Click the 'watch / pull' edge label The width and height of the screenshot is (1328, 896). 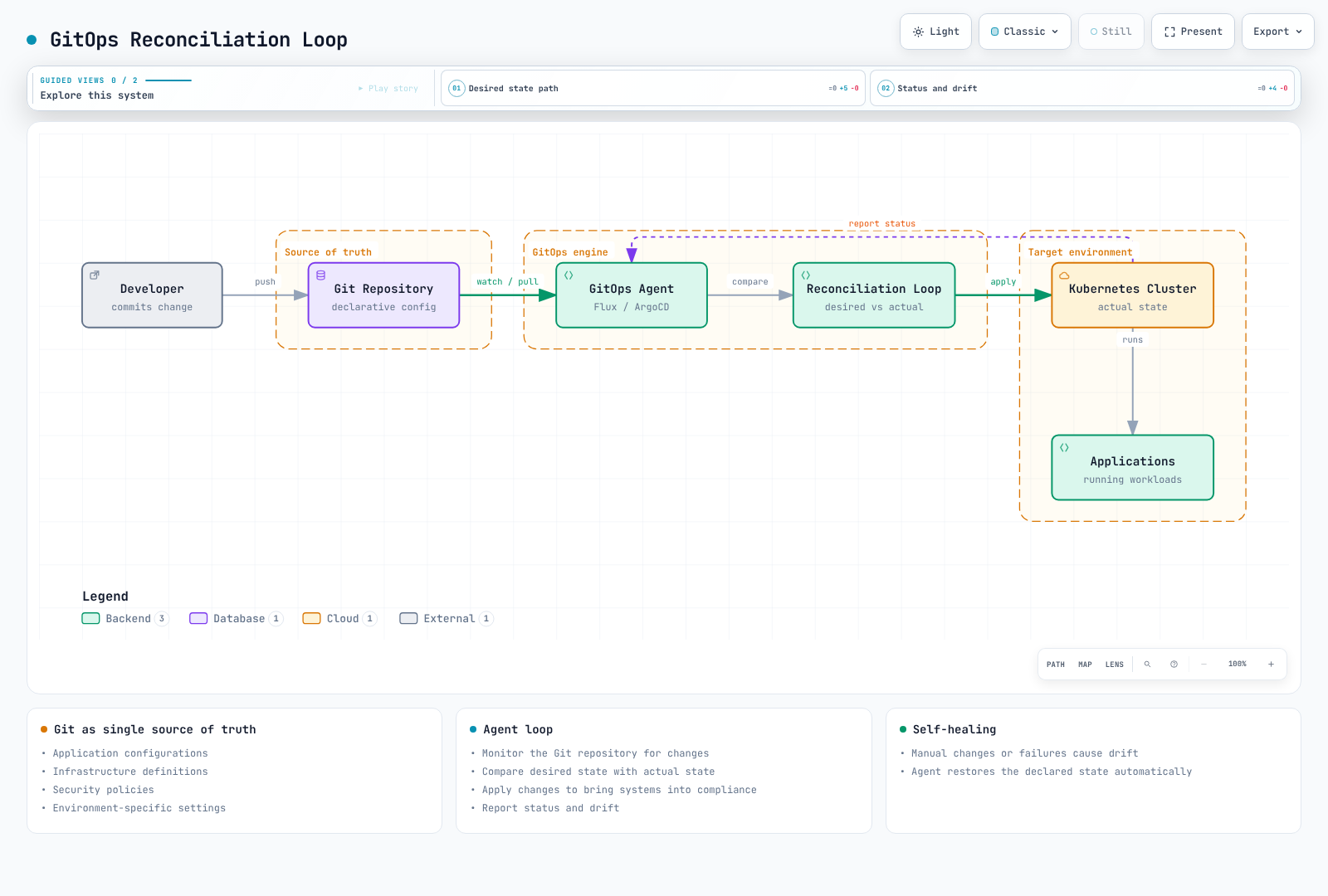click(x=507, y=282)
